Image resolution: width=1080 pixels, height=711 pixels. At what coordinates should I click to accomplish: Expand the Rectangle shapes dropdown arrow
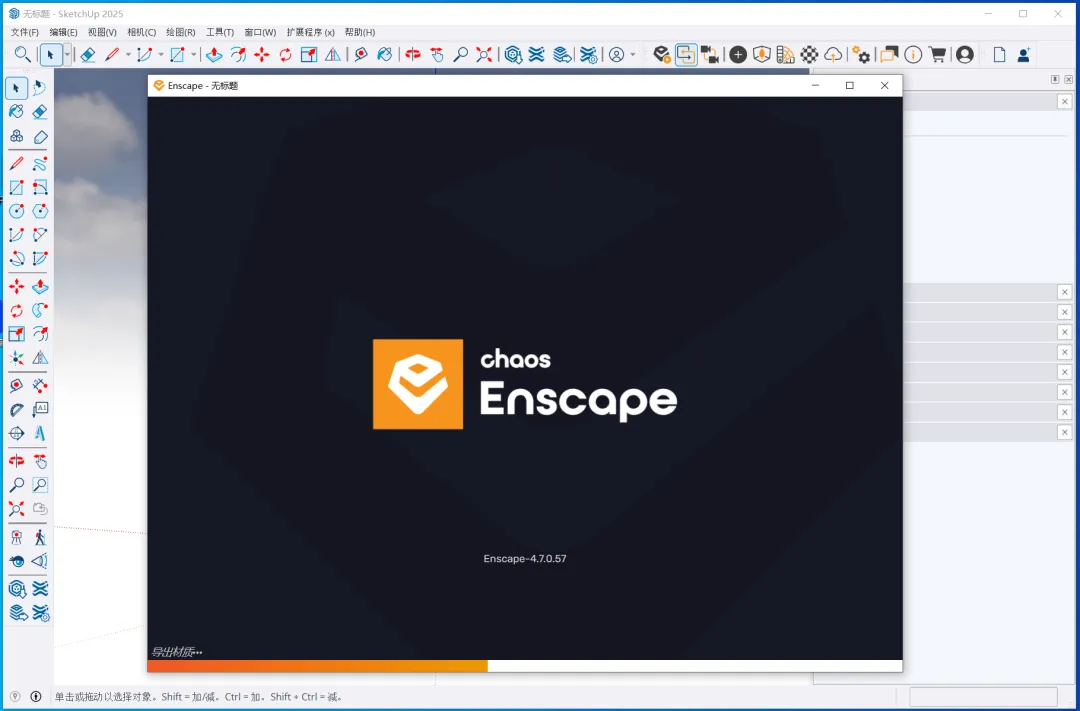[194, 54]
